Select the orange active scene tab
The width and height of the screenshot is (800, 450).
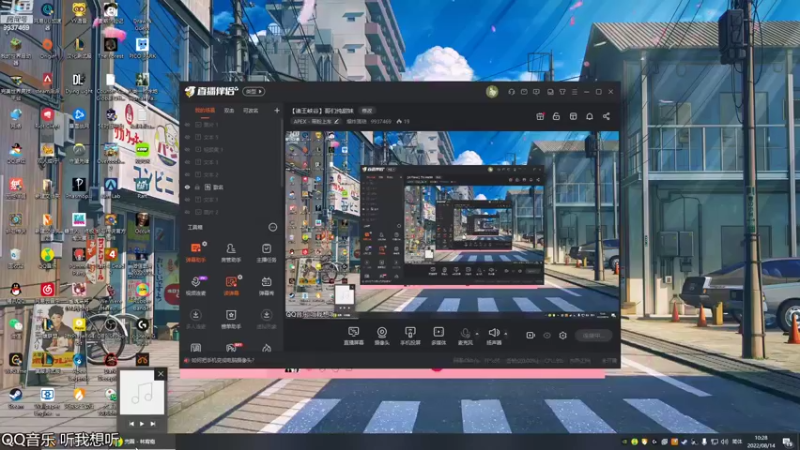[x=205, y=110]
